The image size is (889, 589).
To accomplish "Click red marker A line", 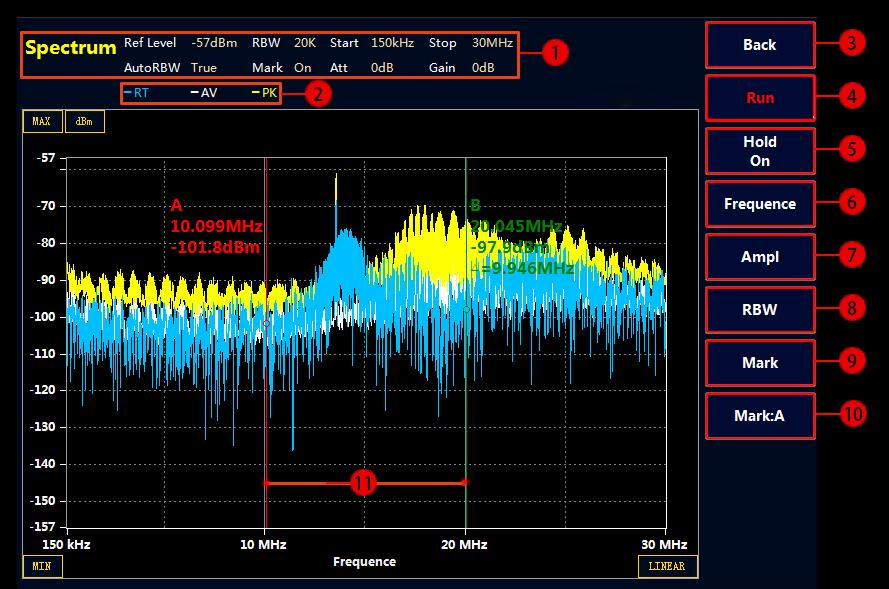I will tap(265, 380).
